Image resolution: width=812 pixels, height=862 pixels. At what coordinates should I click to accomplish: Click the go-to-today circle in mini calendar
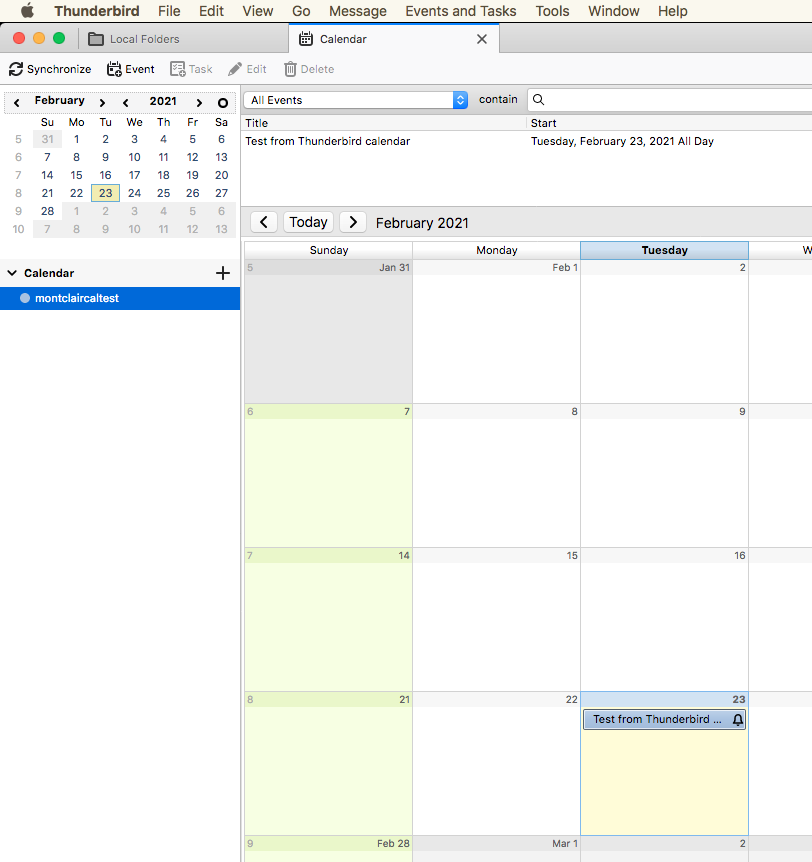pyautogui.click(x=223, y=103)
